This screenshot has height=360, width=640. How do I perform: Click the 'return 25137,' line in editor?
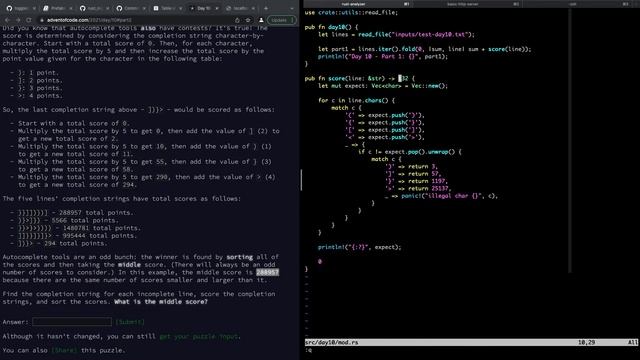[418, 189]
